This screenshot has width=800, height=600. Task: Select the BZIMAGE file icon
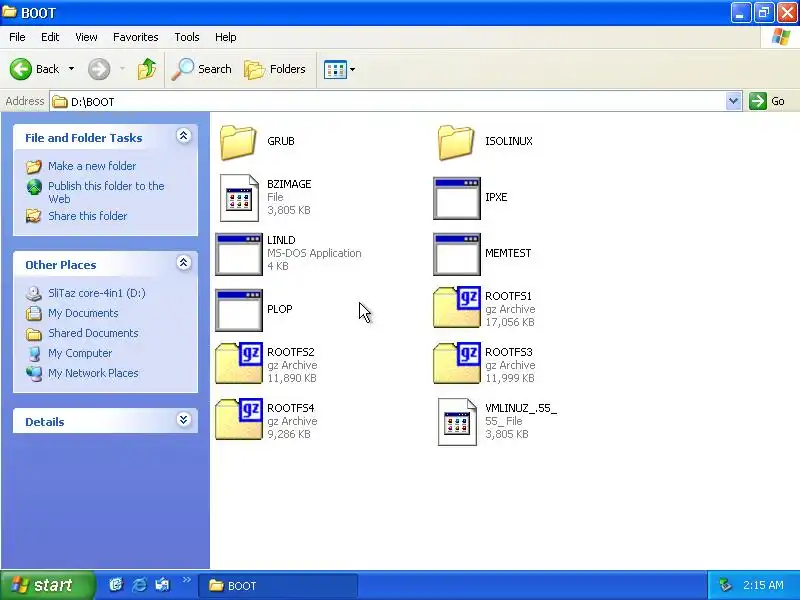pyautogui.click(x=239, y=198)
